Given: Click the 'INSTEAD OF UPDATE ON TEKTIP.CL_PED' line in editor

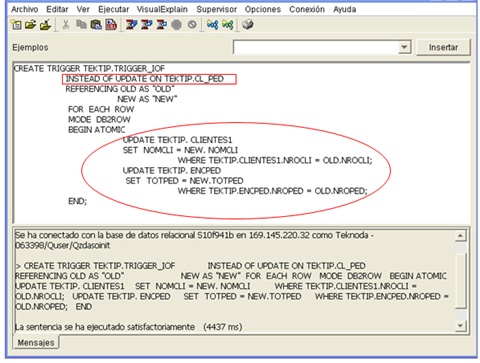Looking at the screenshot, I should 145,79.
